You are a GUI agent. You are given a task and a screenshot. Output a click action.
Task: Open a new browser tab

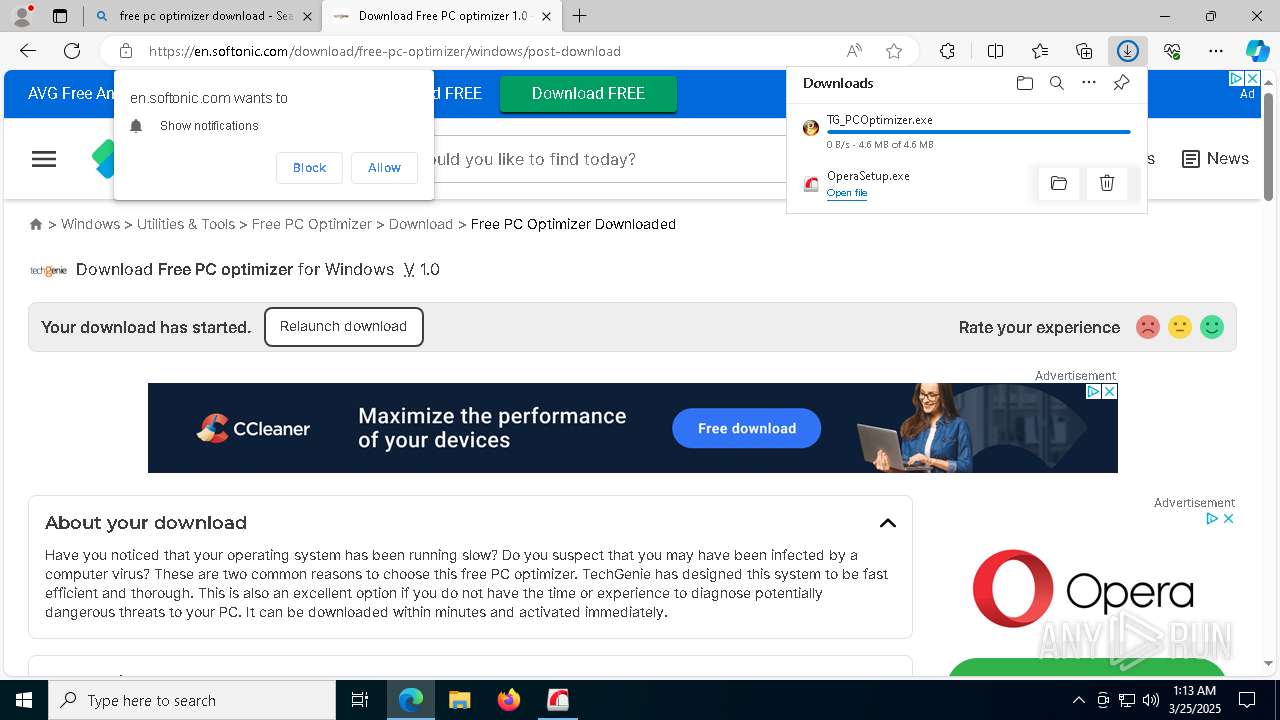click(x=579, y=16)
